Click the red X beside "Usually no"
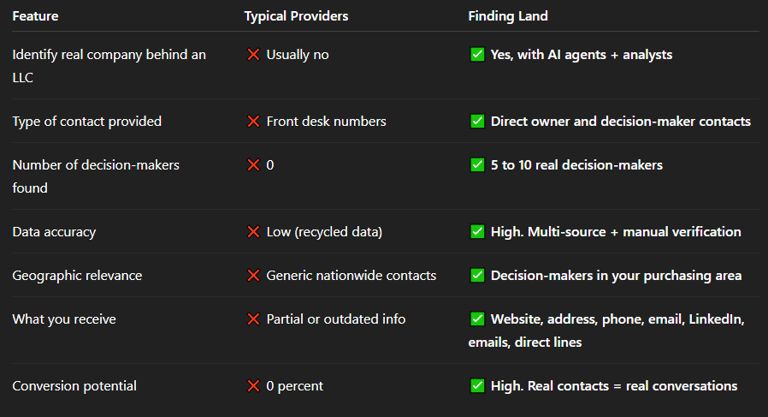 pos(253,55)
